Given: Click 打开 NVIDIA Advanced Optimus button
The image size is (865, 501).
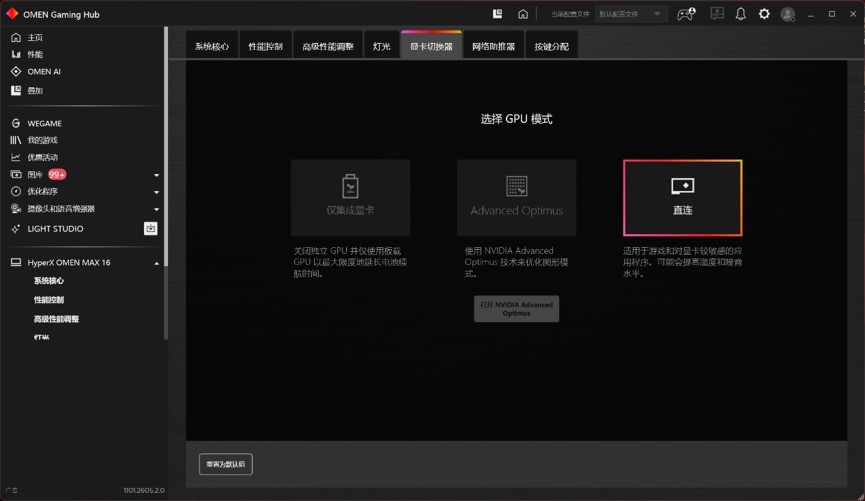Looking at the screenshot, I should click(516, 308).
